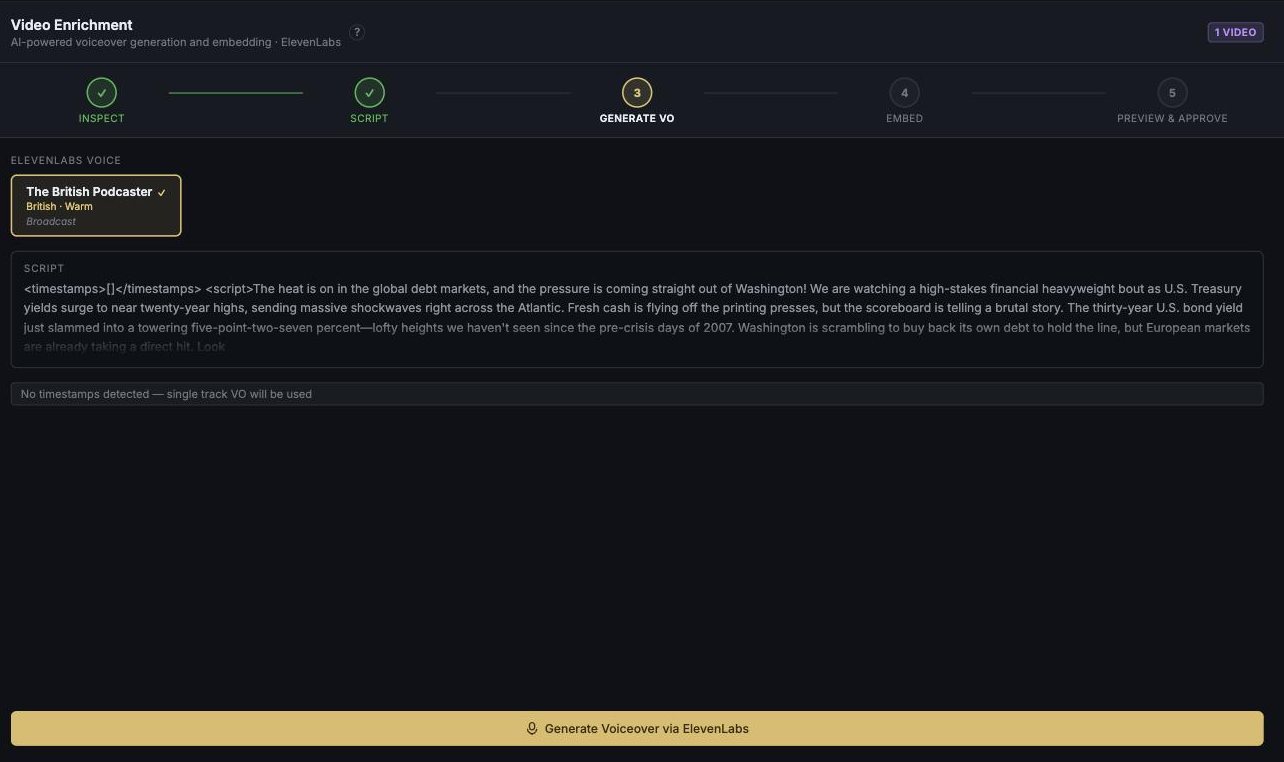Select The British Podcaster voice card
Image resolution: width=1284 pixels, height=762 pixels.
pos(96,206)
